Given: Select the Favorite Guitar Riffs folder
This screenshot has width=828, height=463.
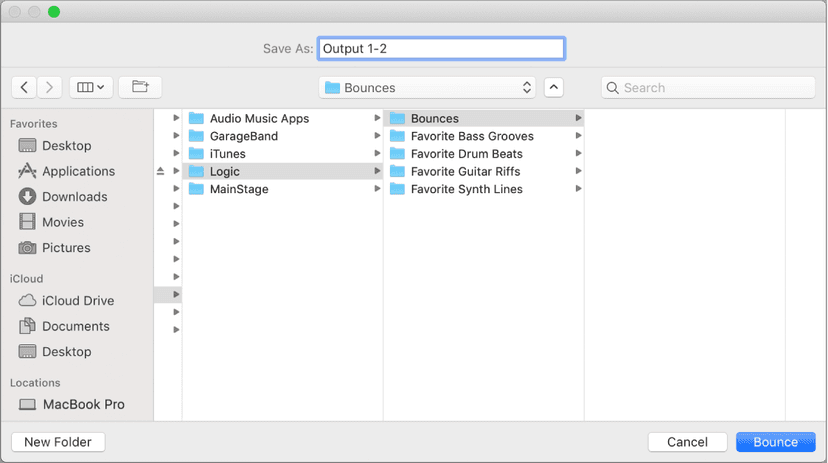Looking at the screenshot, I should tap(484, 172).
